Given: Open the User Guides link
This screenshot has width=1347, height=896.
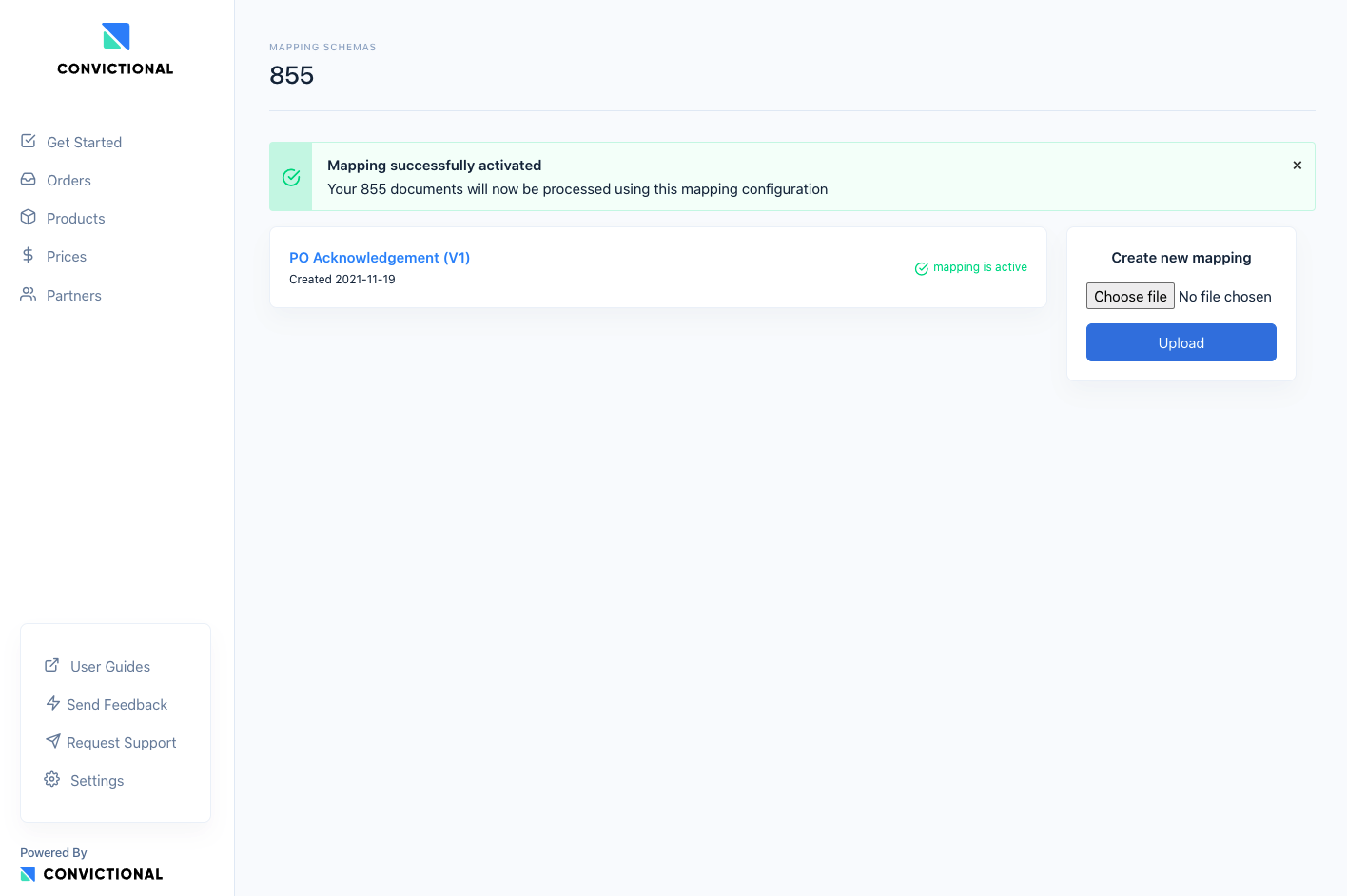Looking at the screenshot, I should point(110,666).
